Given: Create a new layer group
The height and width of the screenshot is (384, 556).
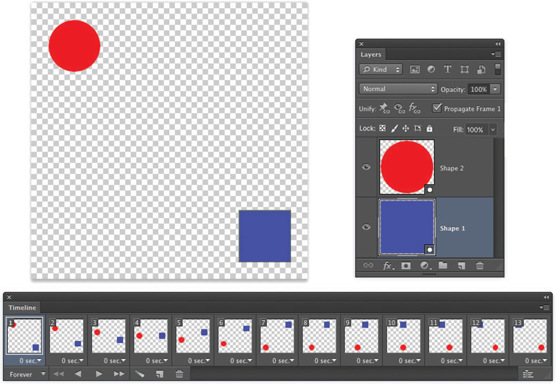Looking at the screenshot, I should coord(443,265).
